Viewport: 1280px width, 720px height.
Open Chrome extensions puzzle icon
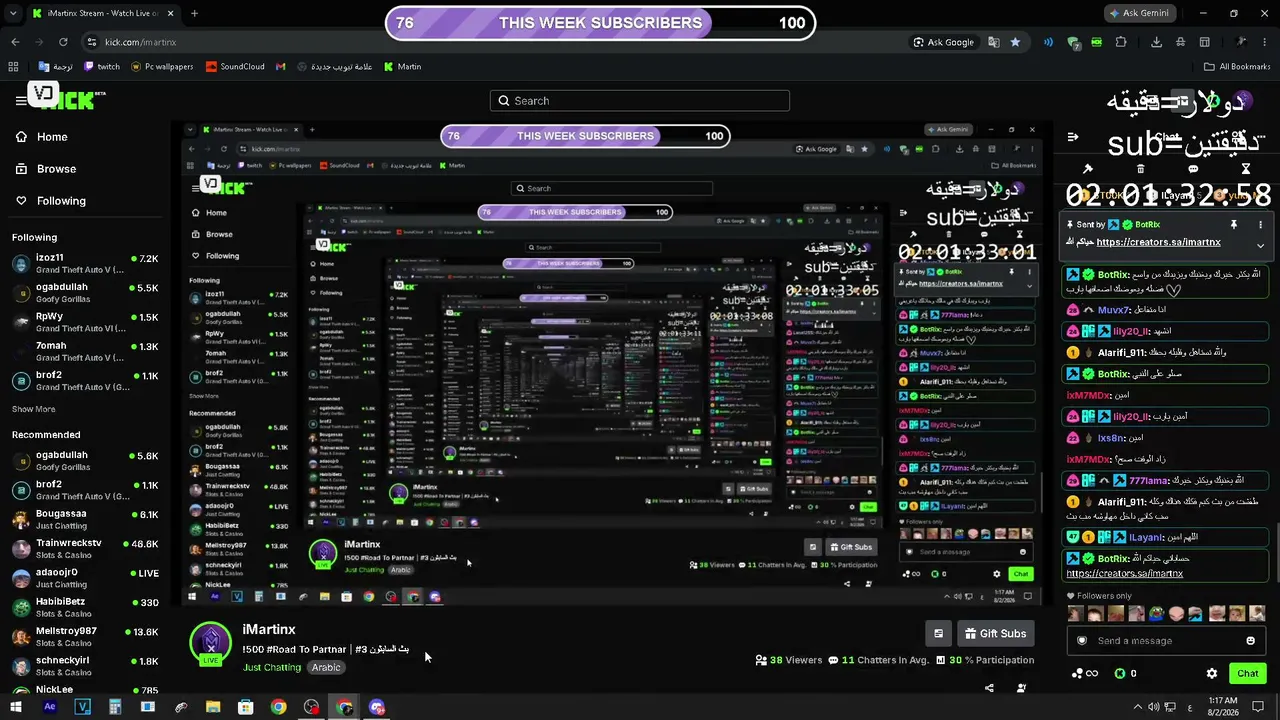1120,42
